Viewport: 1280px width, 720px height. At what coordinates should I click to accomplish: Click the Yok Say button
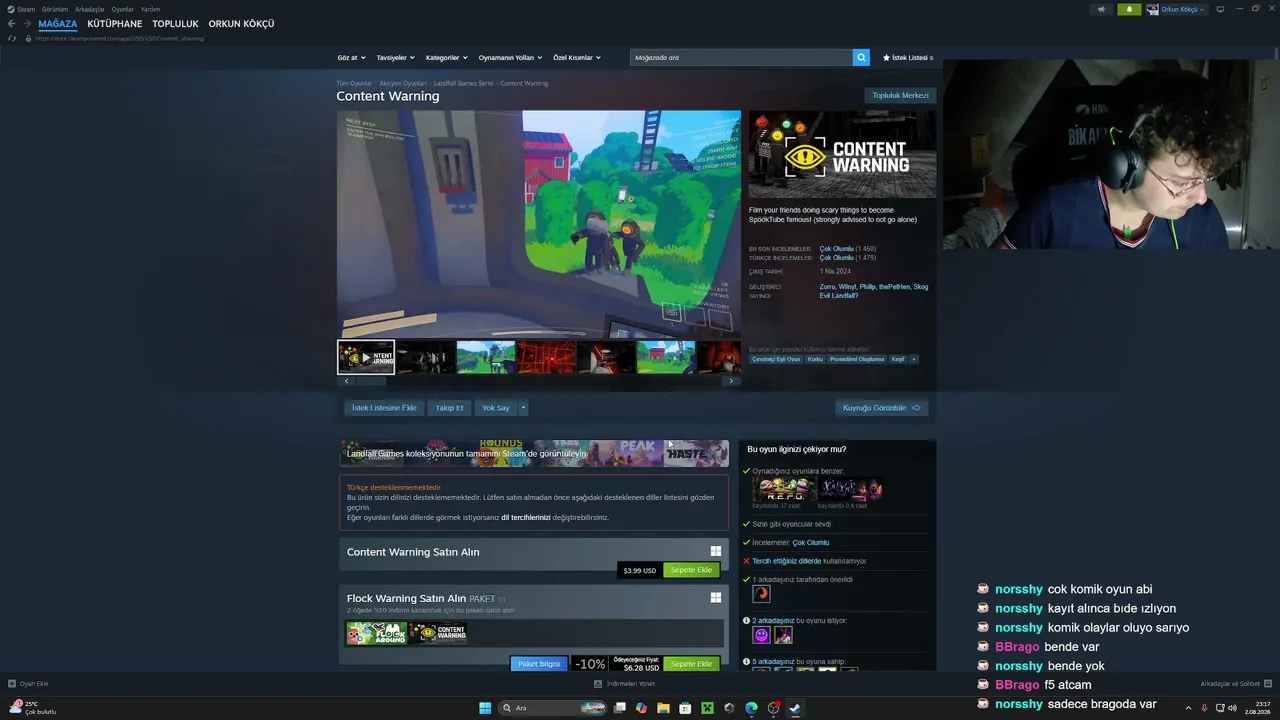[496, 408]
